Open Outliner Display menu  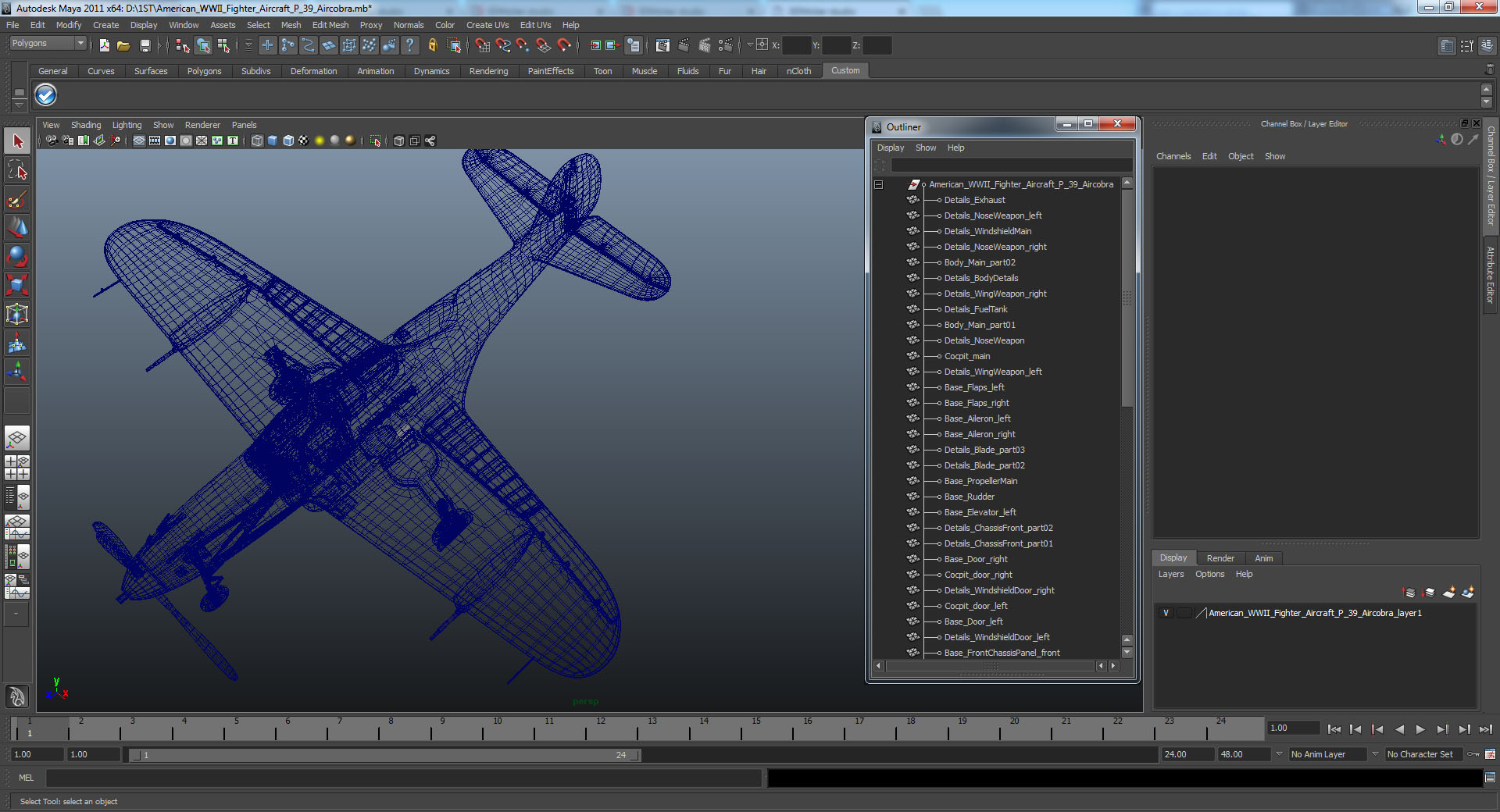pos(891,148)
